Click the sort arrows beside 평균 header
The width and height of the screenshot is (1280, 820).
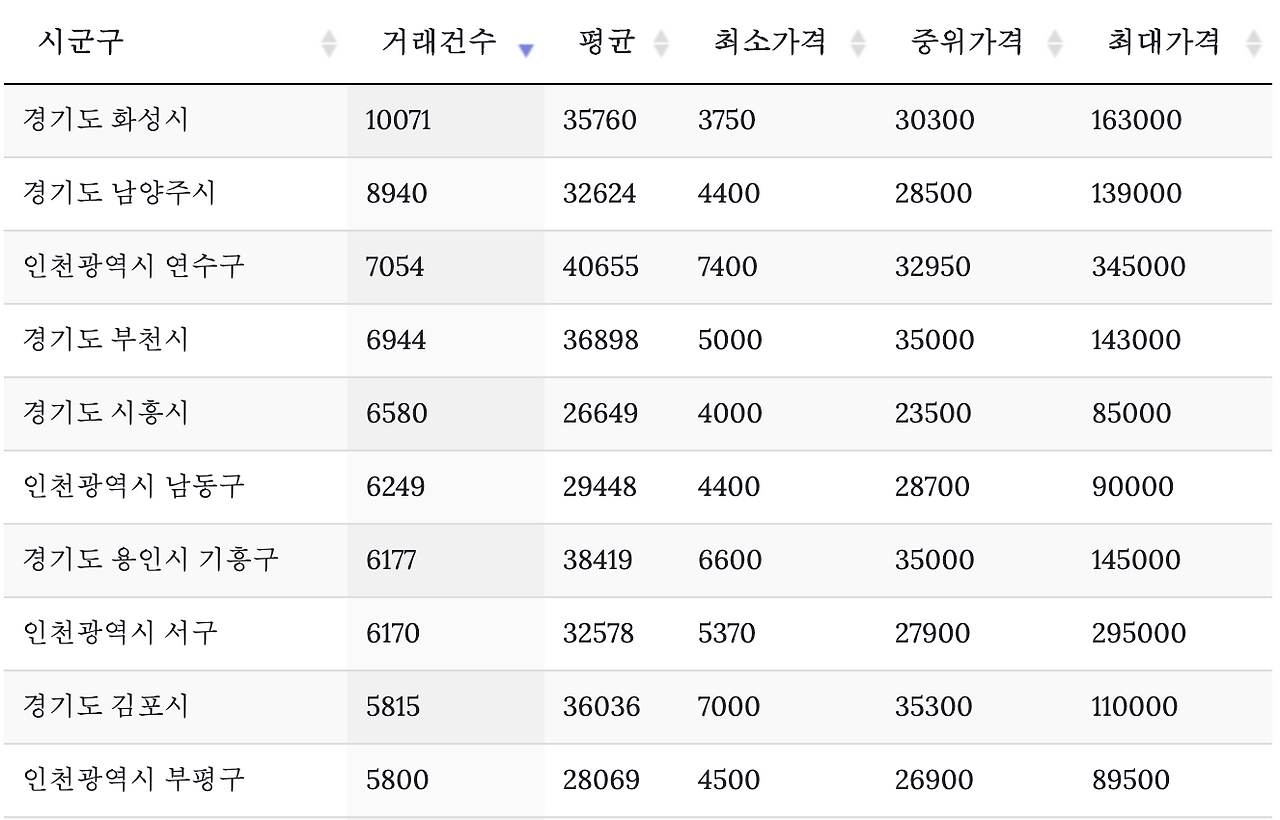click(x=659, y=43)
